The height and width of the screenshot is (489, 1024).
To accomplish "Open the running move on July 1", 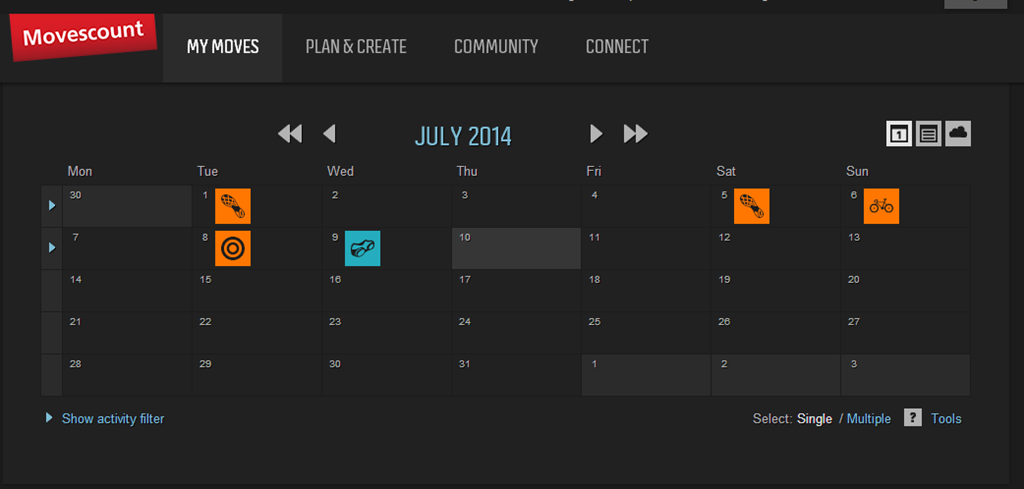I will [x=232, y=206].
